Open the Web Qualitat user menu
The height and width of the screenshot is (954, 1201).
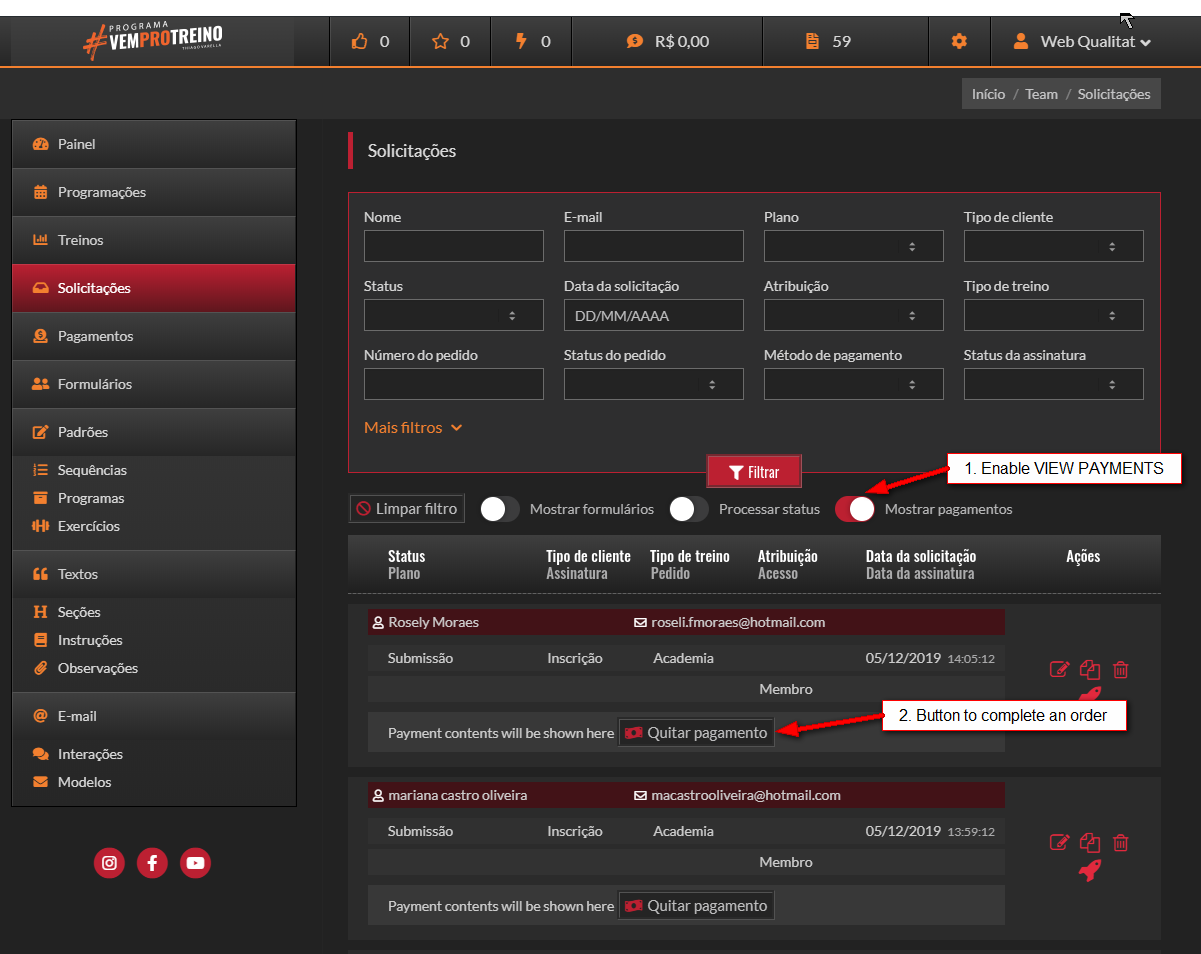coord(1083,41)
